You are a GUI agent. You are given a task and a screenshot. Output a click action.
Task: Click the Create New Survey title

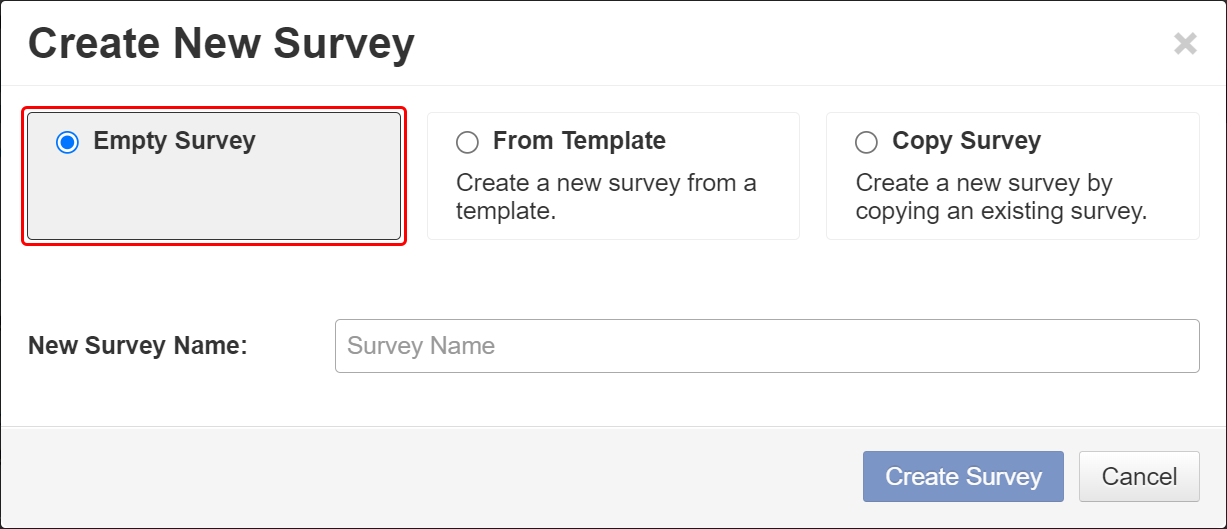[221, 44]
